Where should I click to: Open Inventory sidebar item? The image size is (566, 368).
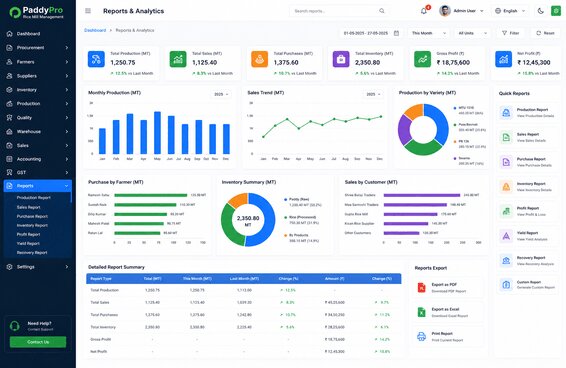click(38, 90)
